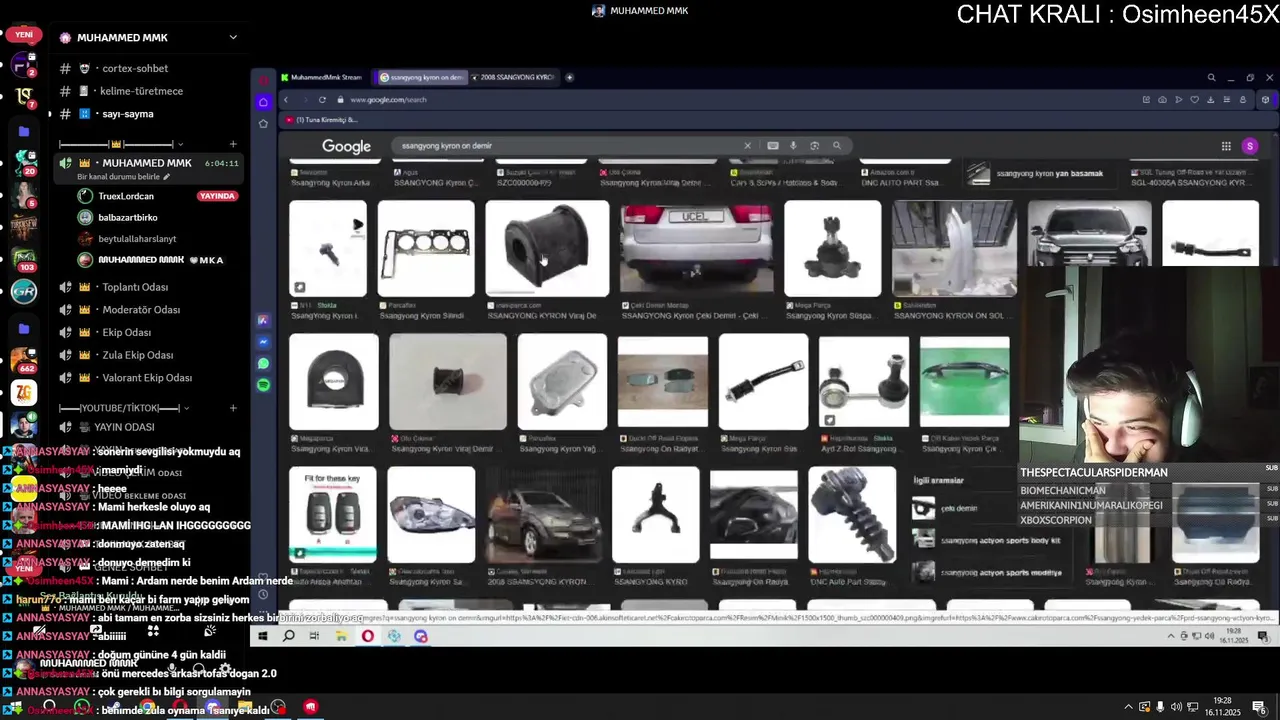Open the head gasket image result
1280x720 pixels.
[426, 248]
